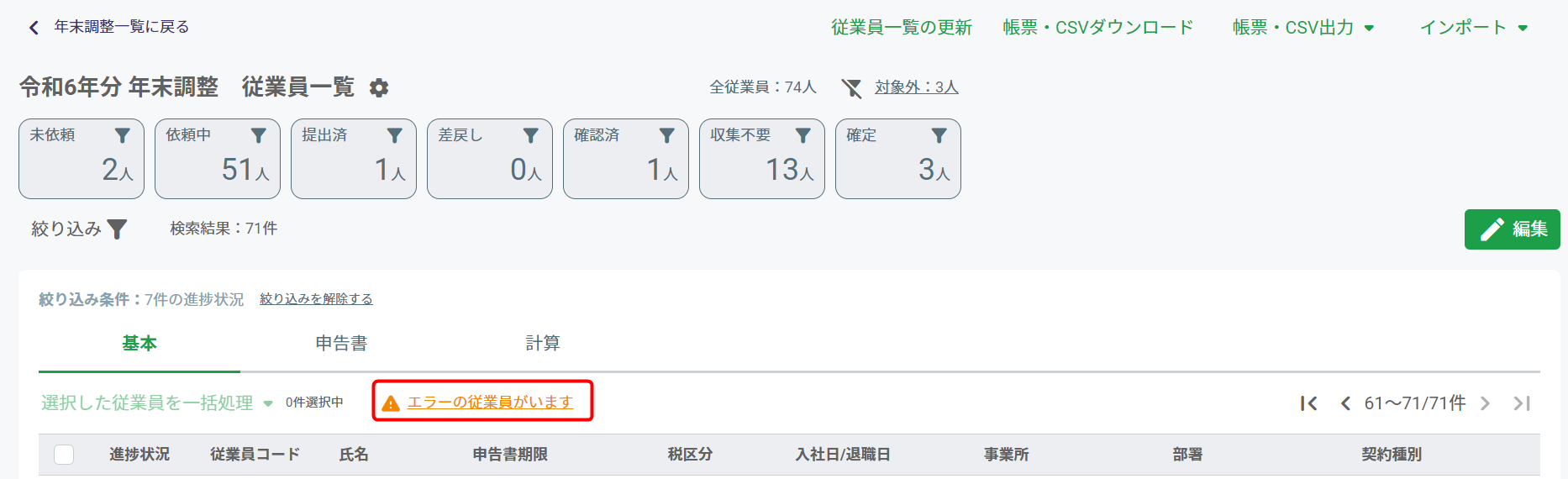Apply the 差戻し filter funnel
1568x479 pixels.
531,135
